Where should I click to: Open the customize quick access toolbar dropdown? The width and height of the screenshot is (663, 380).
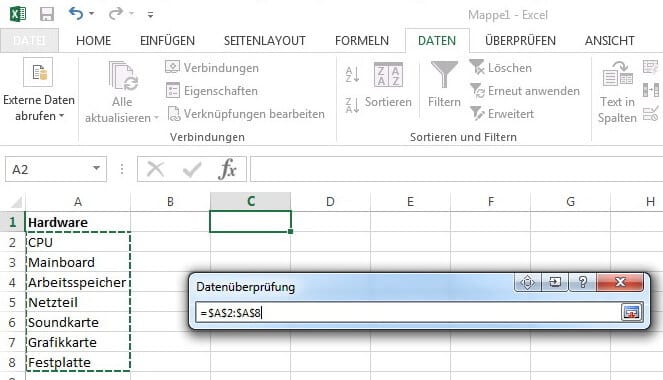coord(150,15)
